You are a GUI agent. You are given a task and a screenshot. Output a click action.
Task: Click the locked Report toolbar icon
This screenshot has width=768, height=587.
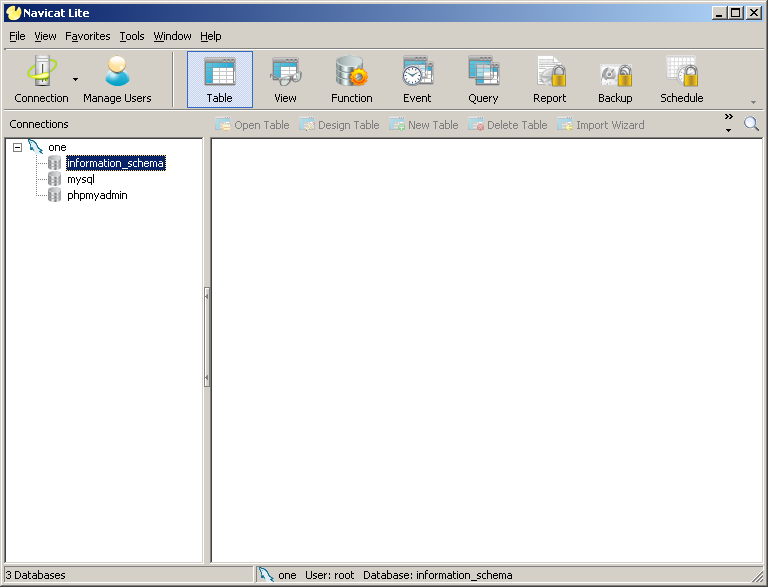[550, 79]
